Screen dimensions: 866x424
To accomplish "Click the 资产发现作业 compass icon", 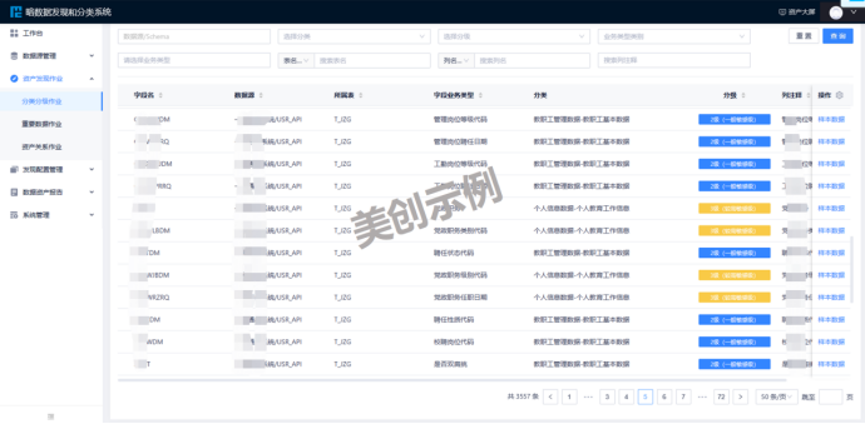I will click(x=14, y=79).
